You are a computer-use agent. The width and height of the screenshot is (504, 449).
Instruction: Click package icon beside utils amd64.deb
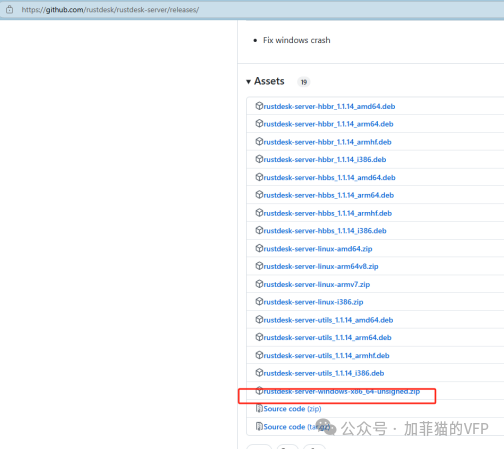point(259,320)
